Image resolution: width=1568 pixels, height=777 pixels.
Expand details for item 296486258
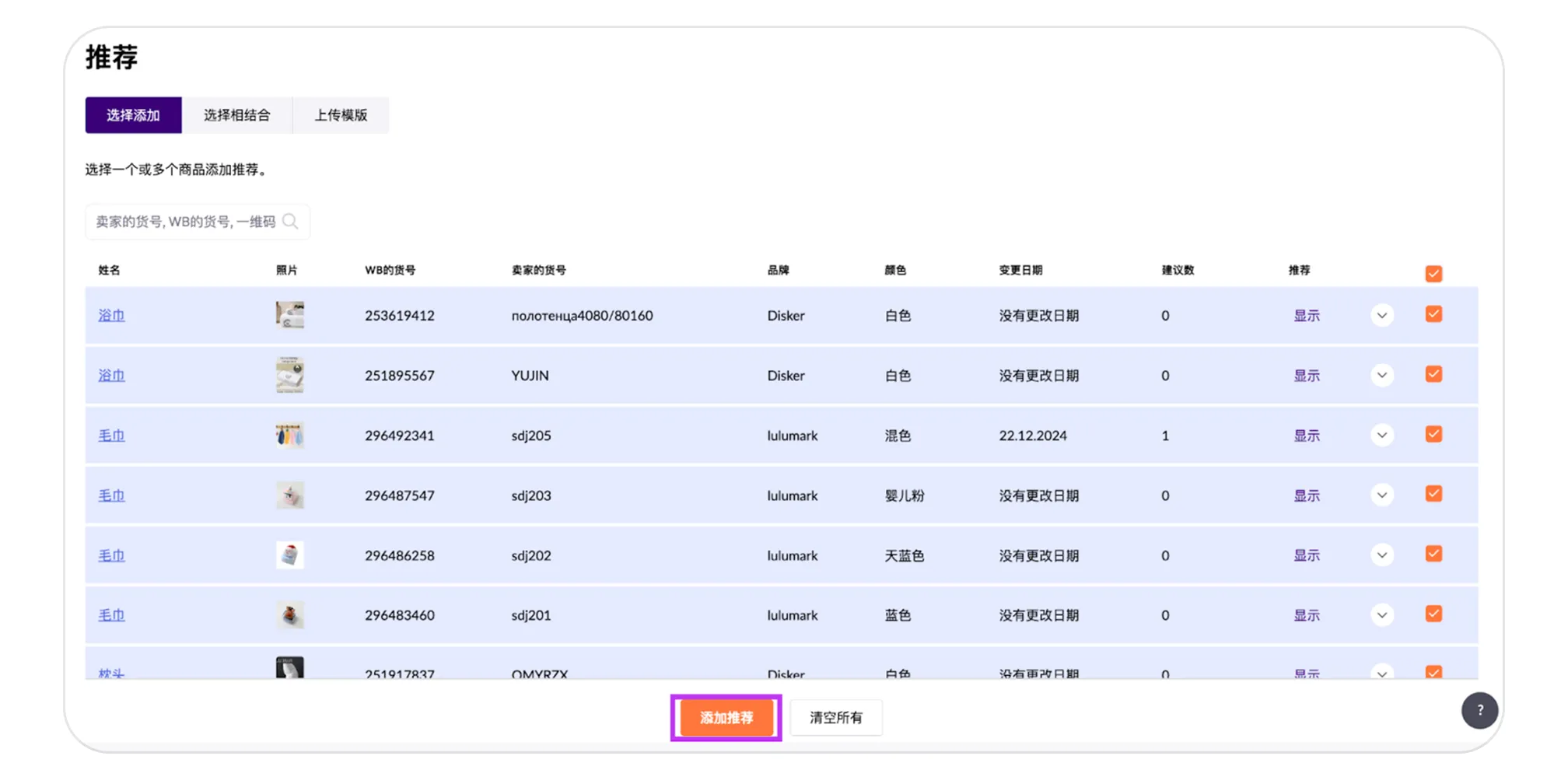click(1381, 555)
